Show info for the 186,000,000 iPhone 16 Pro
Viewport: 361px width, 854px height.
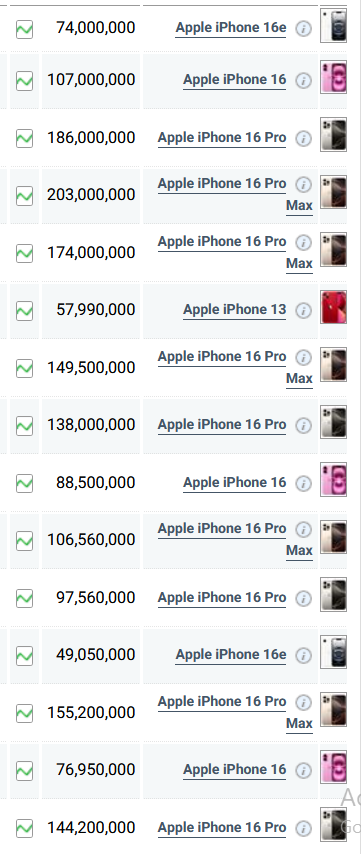pos(304,138)
